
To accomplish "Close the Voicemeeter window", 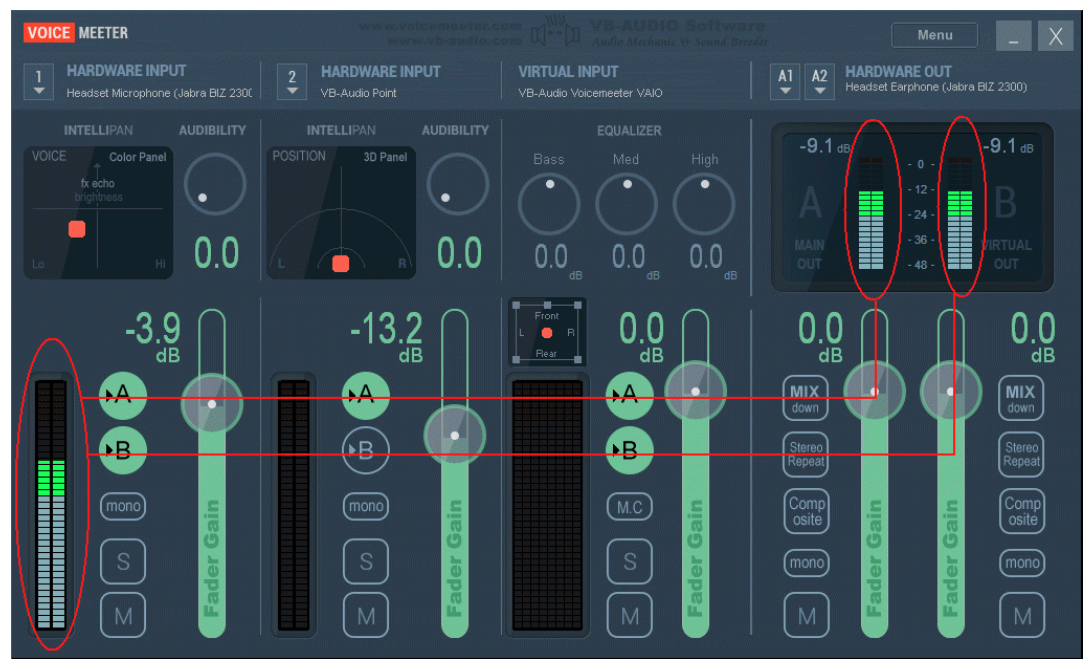I will [x=1055, y=35].
